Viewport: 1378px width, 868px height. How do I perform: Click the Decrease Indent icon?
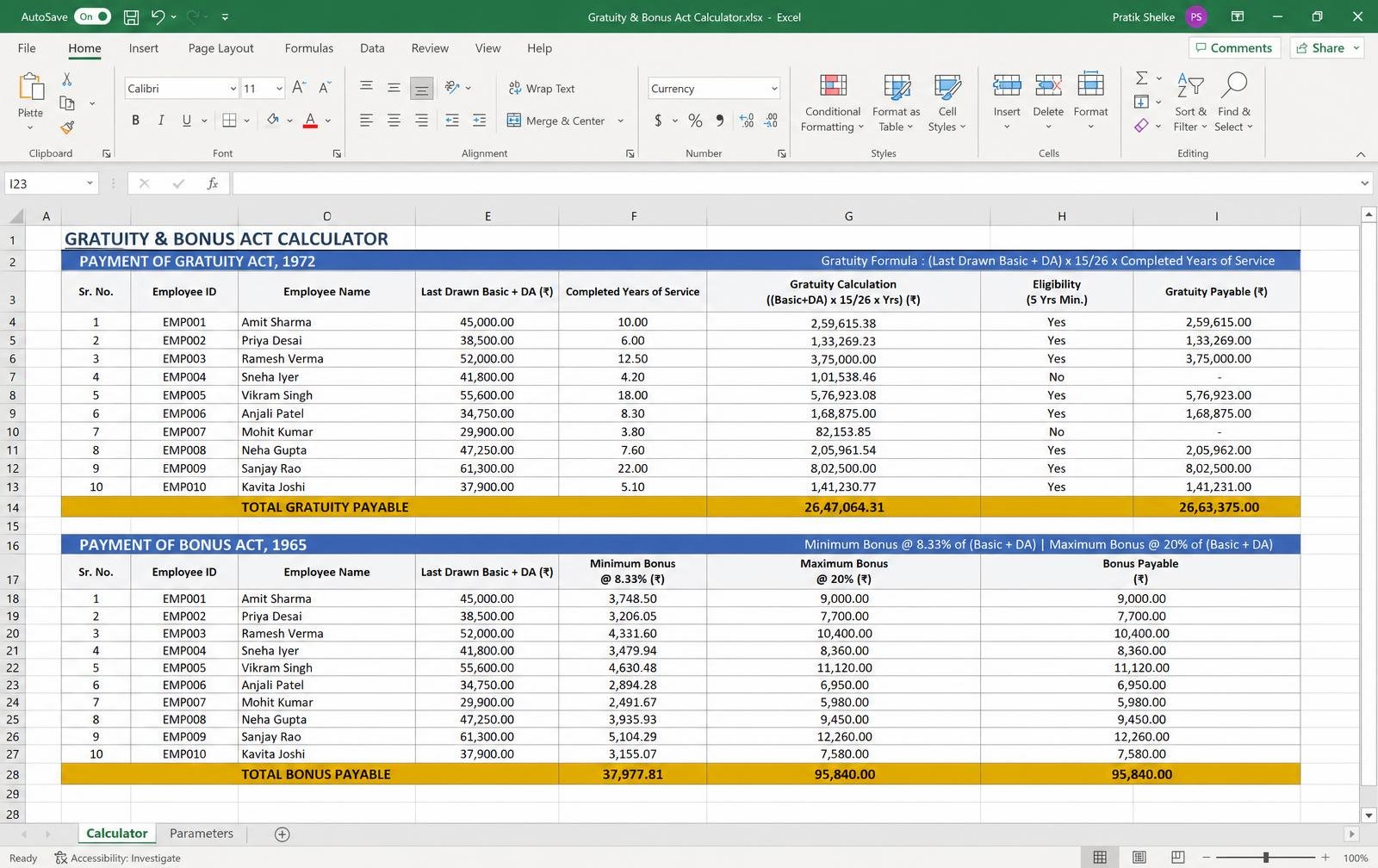pos(452,121)
